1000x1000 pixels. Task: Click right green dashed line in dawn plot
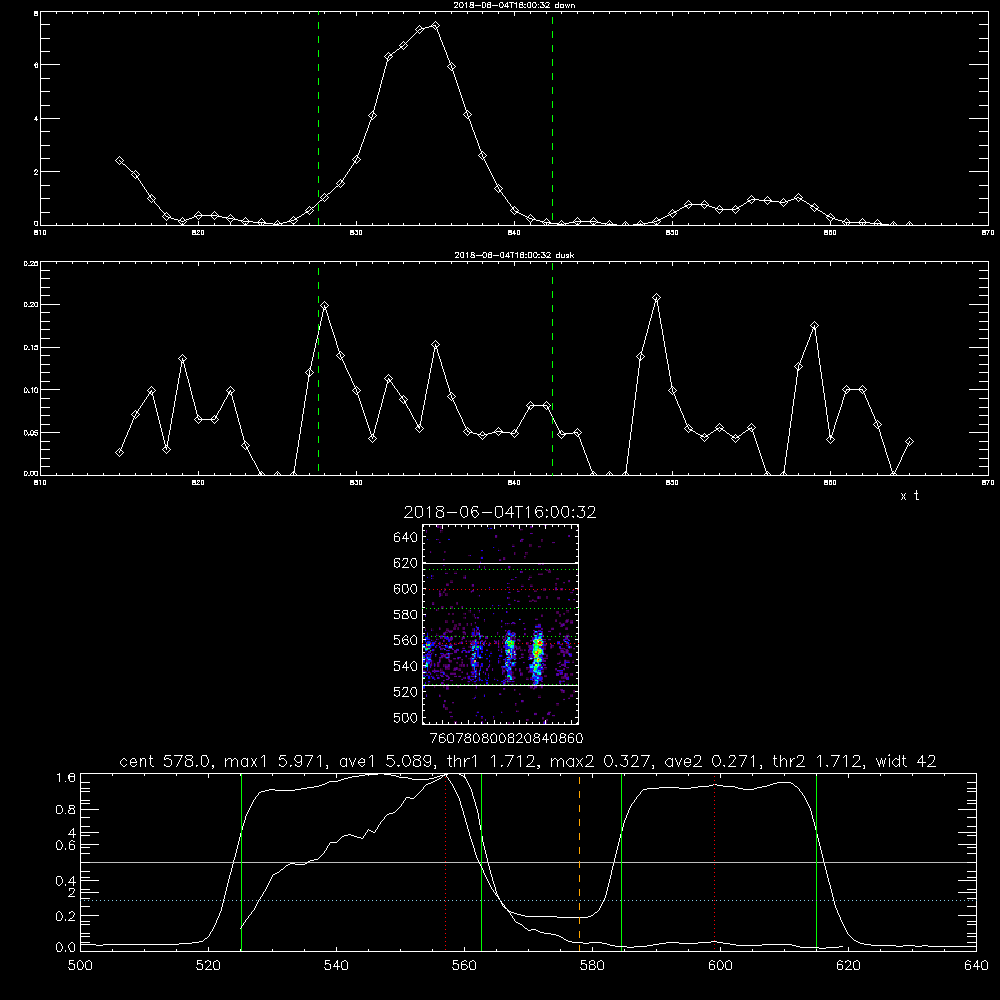(x=552, y=119)
